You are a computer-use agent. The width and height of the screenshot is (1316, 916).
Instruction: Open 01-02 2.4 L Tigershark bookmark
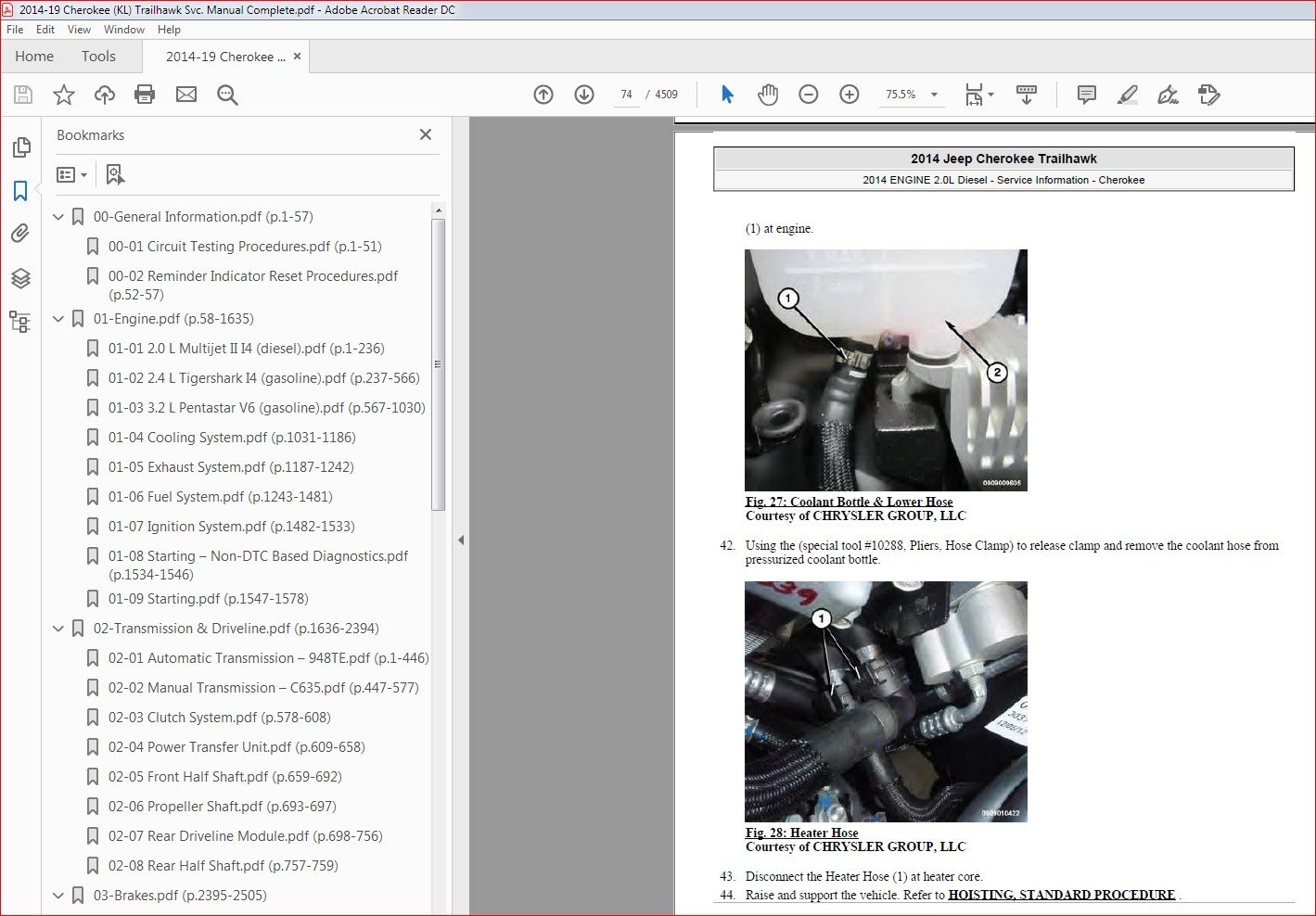pos(264,378)
